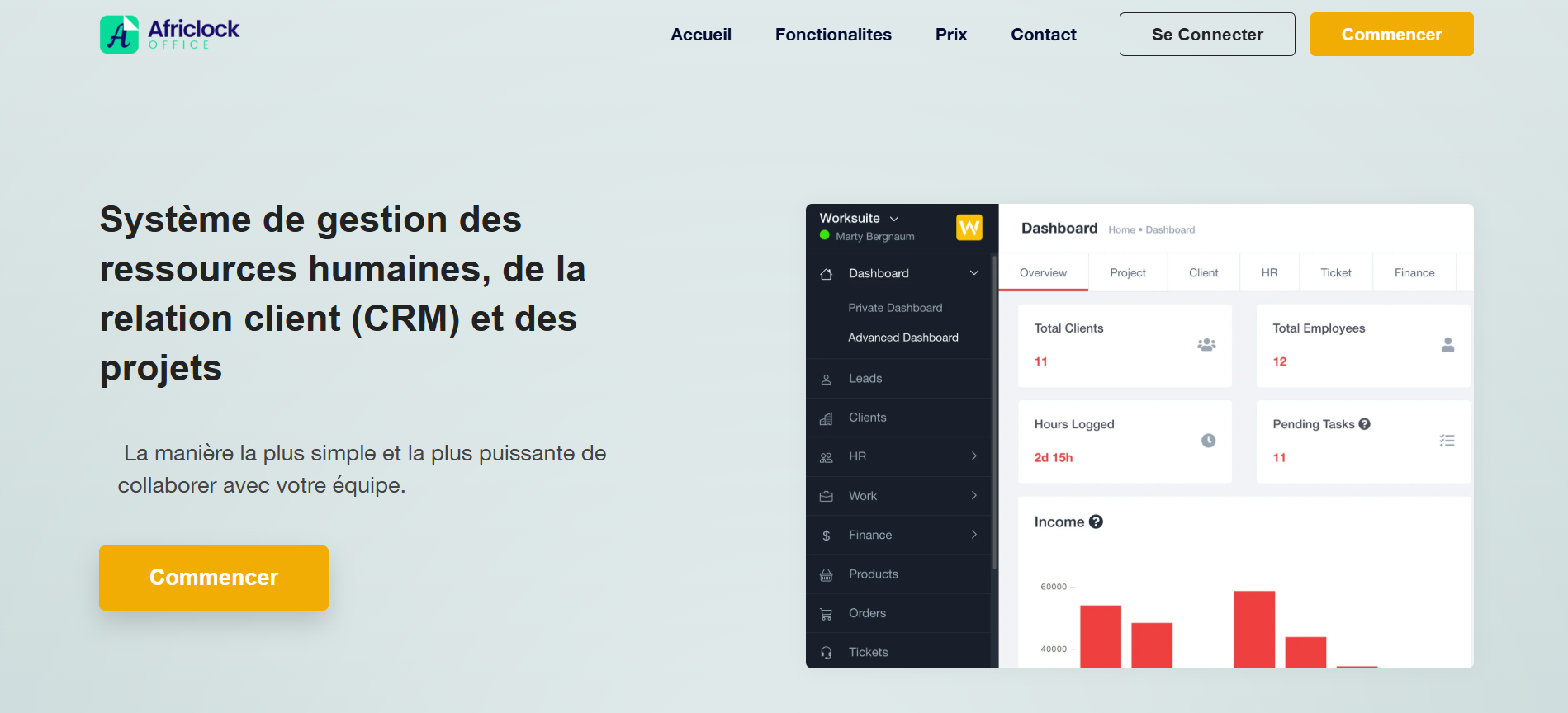This screenshot has width=1568, height=713.
Task: Click the Products basket icon
Action: 826,575
